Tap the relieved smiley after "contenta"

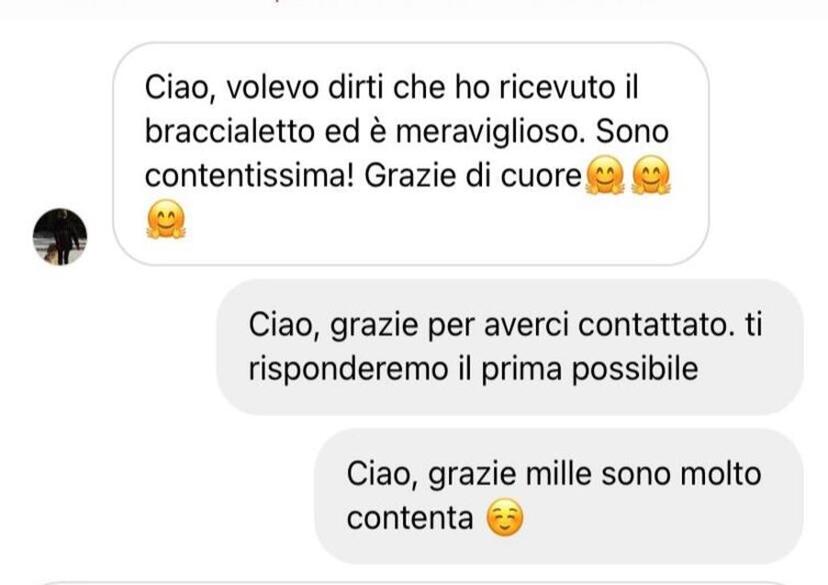(x=505, y=517)
